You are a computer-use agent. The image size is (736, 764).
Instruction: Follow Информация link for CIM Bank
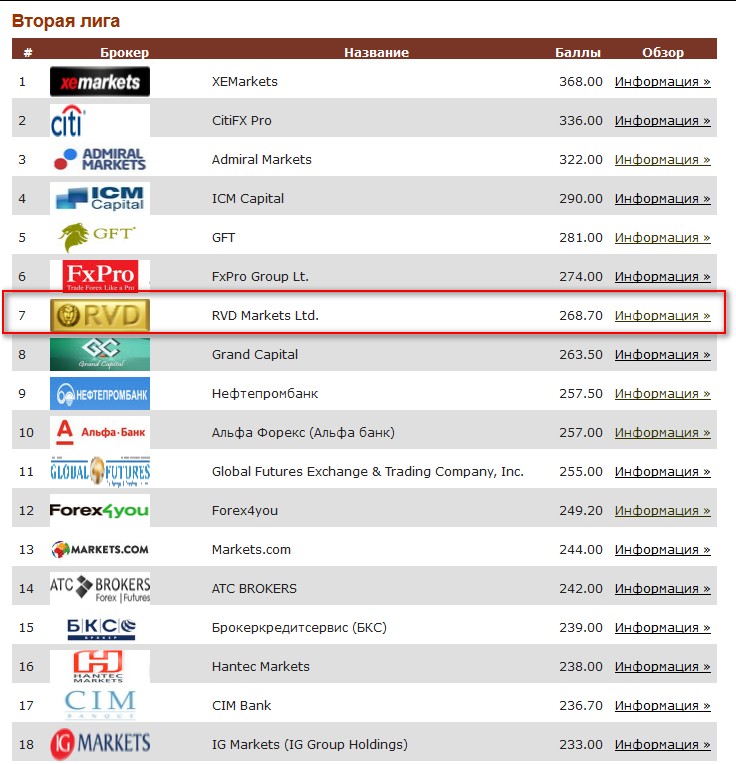click(662, 705)
